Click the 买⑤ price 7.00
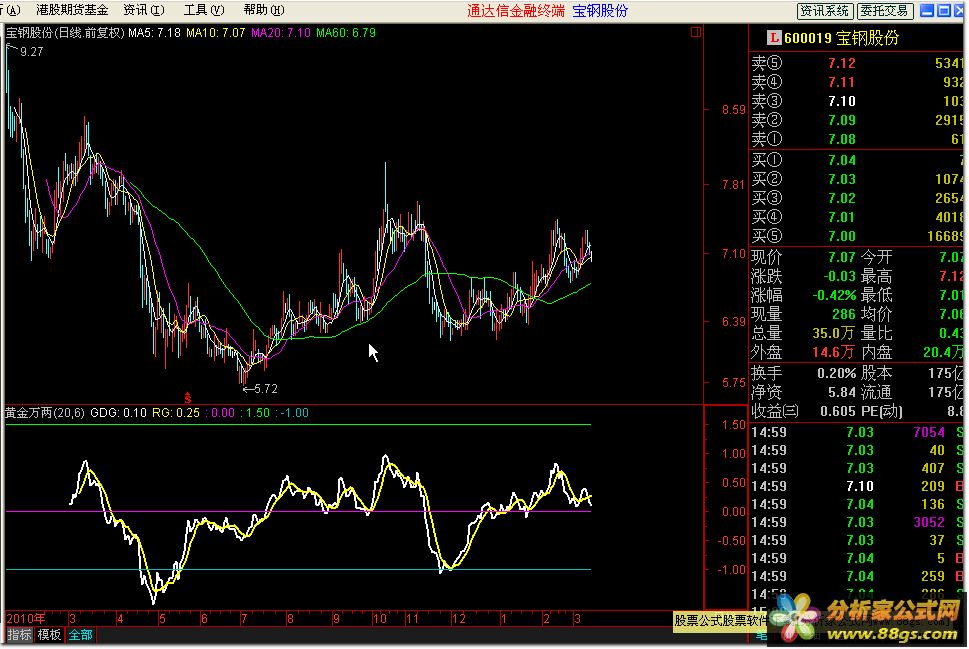The width and height of the screenshot is (969, 649). coord(842,236)
